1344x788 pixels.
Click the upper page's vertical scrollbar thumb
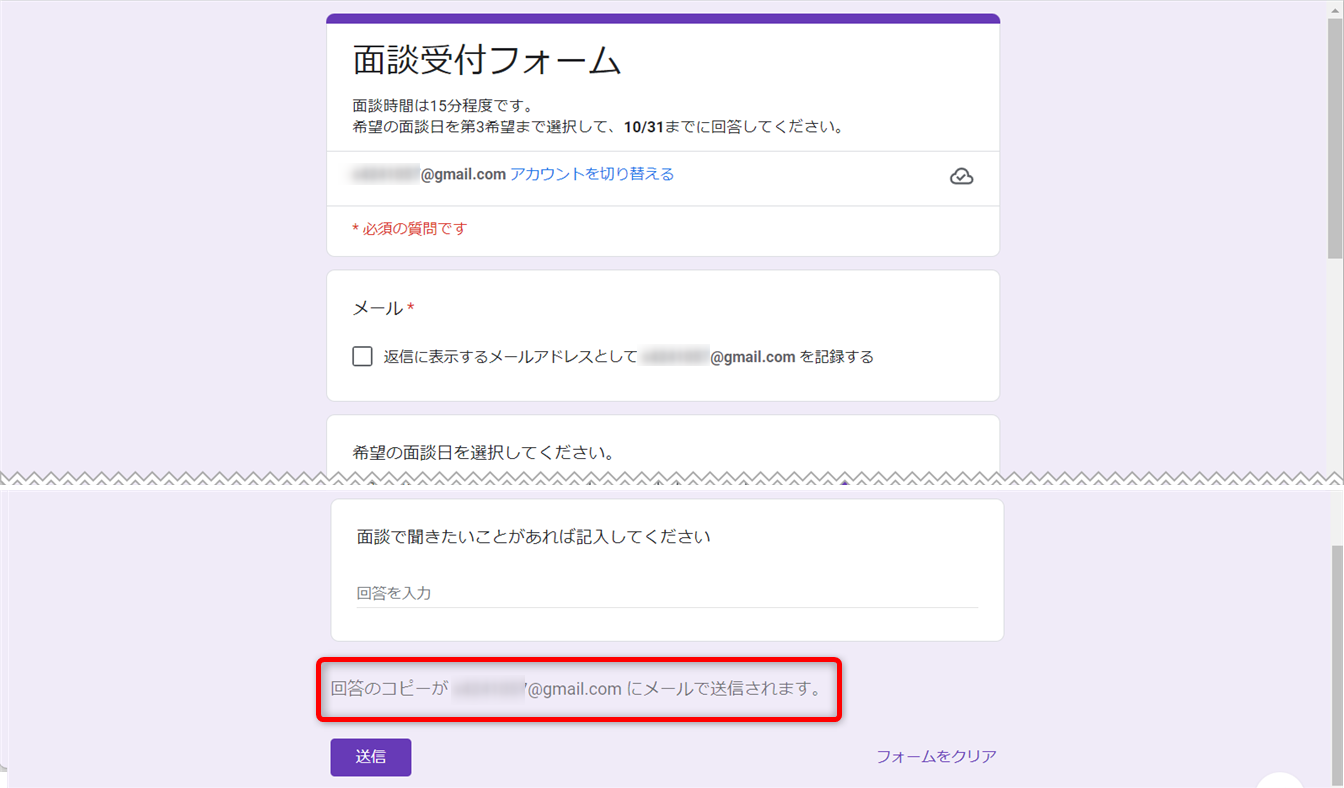pos(1335,140)
